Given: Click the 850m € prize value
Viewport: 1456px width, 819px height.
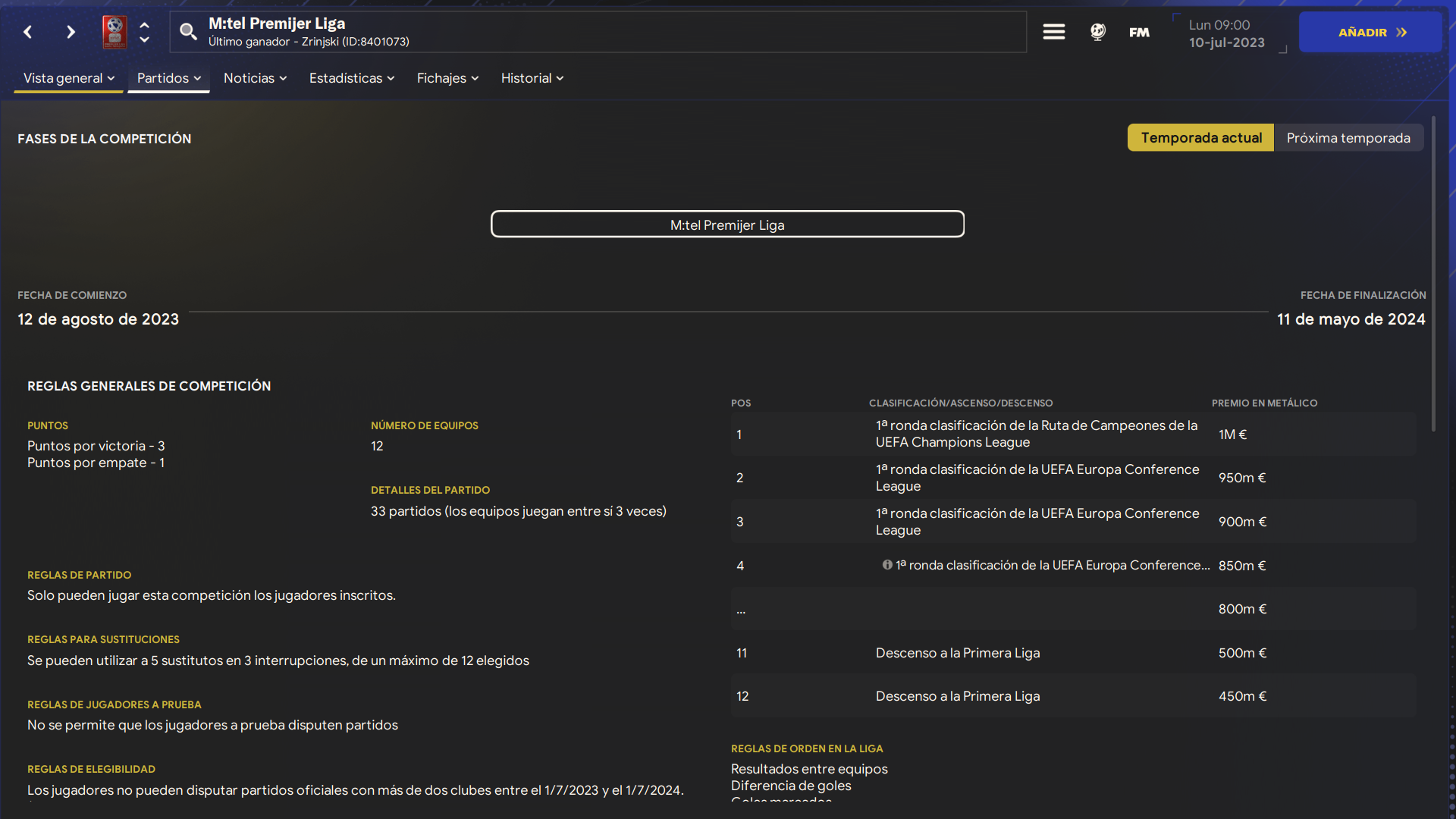Looking at the screenshot, I should click(x=1242, y=566).
